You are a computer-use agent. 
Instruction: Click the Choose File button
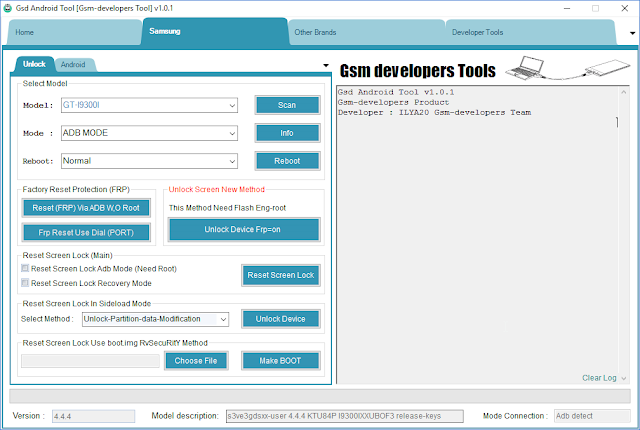(196, 361)
